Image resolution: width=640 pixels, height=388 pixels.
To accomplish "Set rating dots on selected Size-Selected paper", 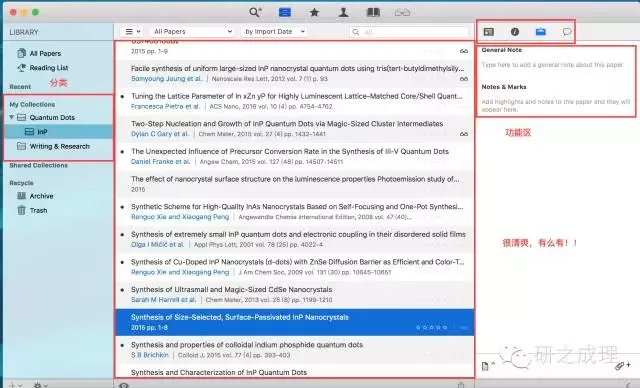I will click(x=431, y=328).
